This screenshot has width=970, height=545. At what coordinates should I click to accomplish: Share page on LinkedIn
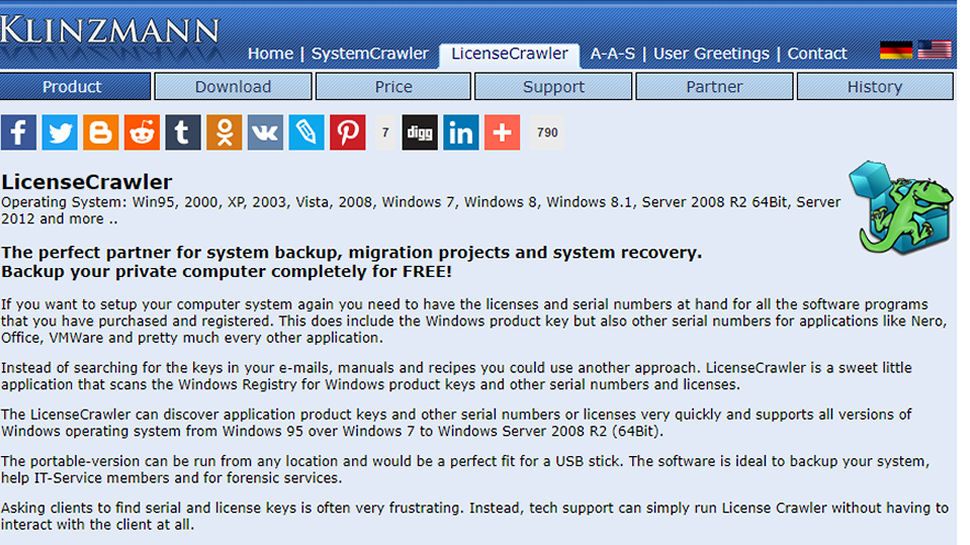click(x=461, y=132)
